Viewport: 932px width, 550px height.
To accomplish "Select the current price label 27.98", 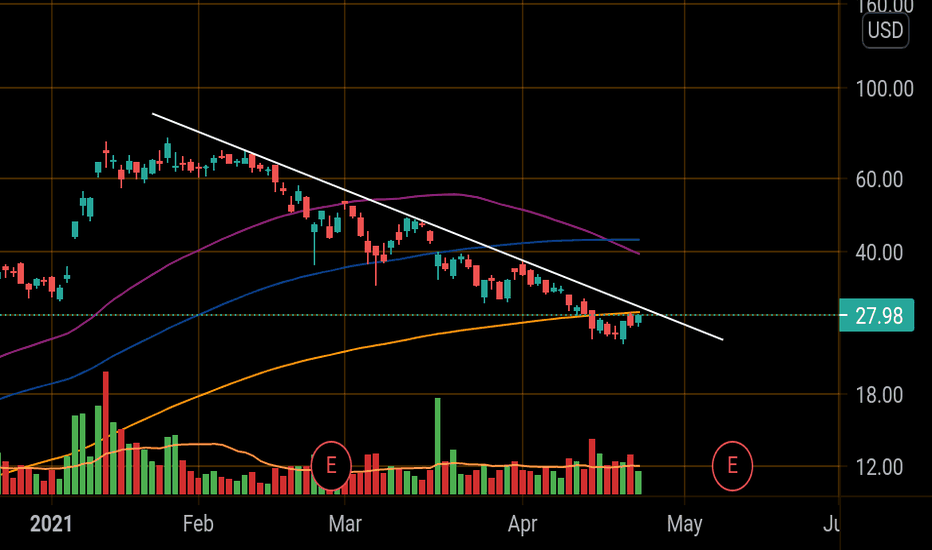I will coord(877,316).
